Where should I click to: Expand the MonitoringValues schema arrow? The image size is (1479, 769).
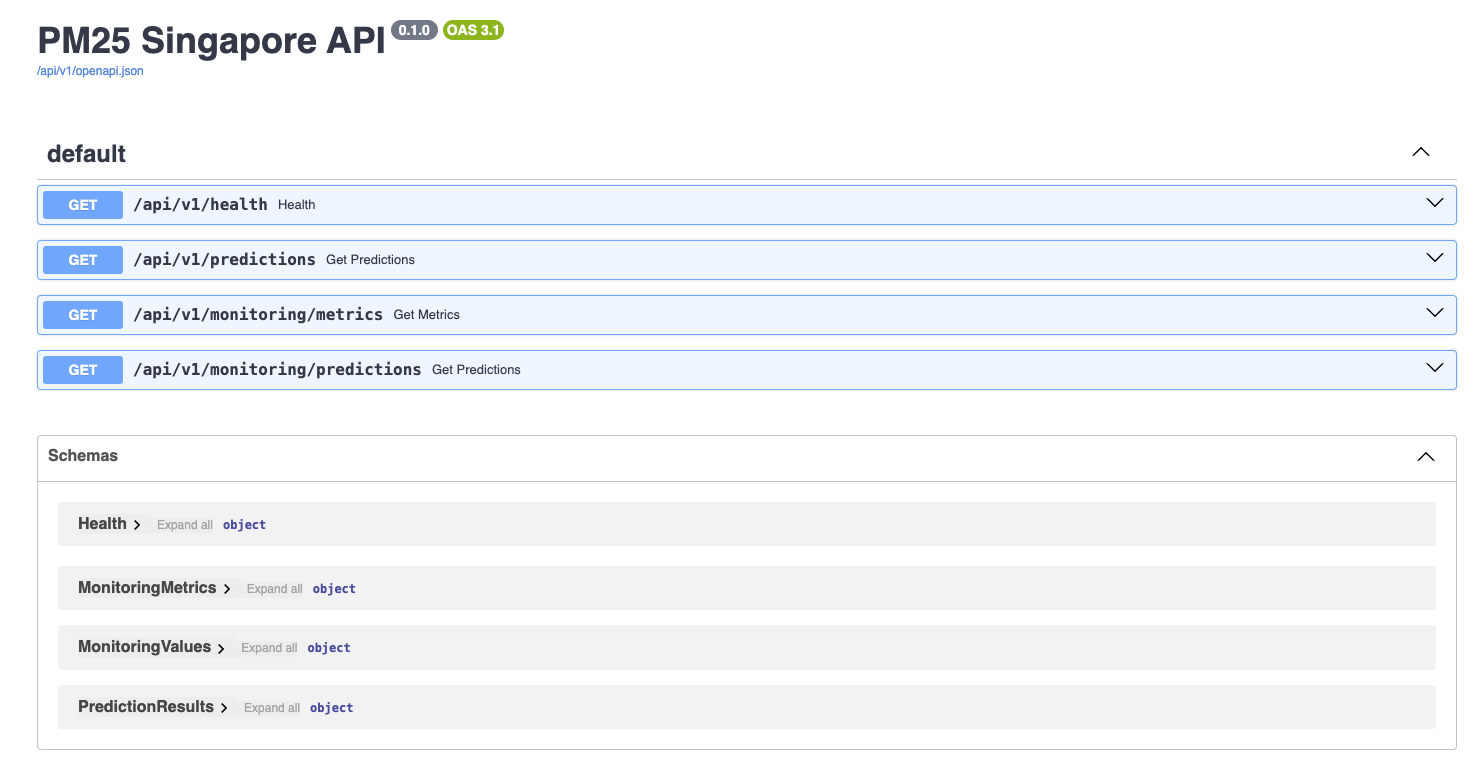tap(222, 648)
